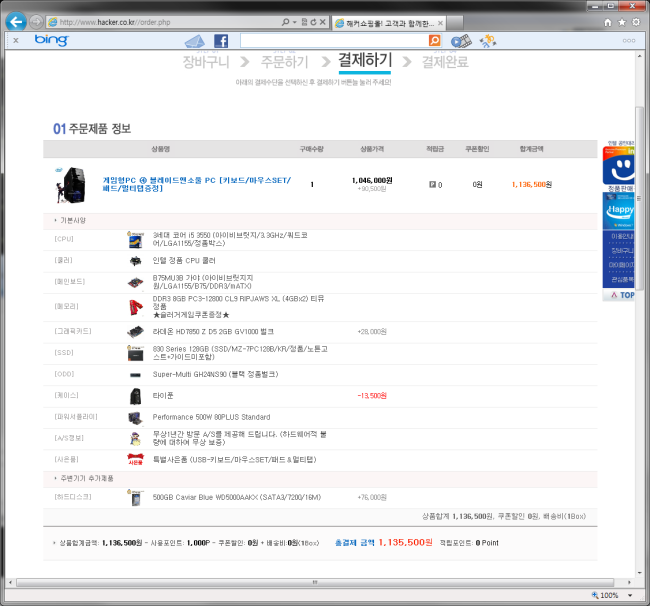The image size is (650, 606).
Task: Close the Bing toolbar with its X
Action: pos(16,40)
